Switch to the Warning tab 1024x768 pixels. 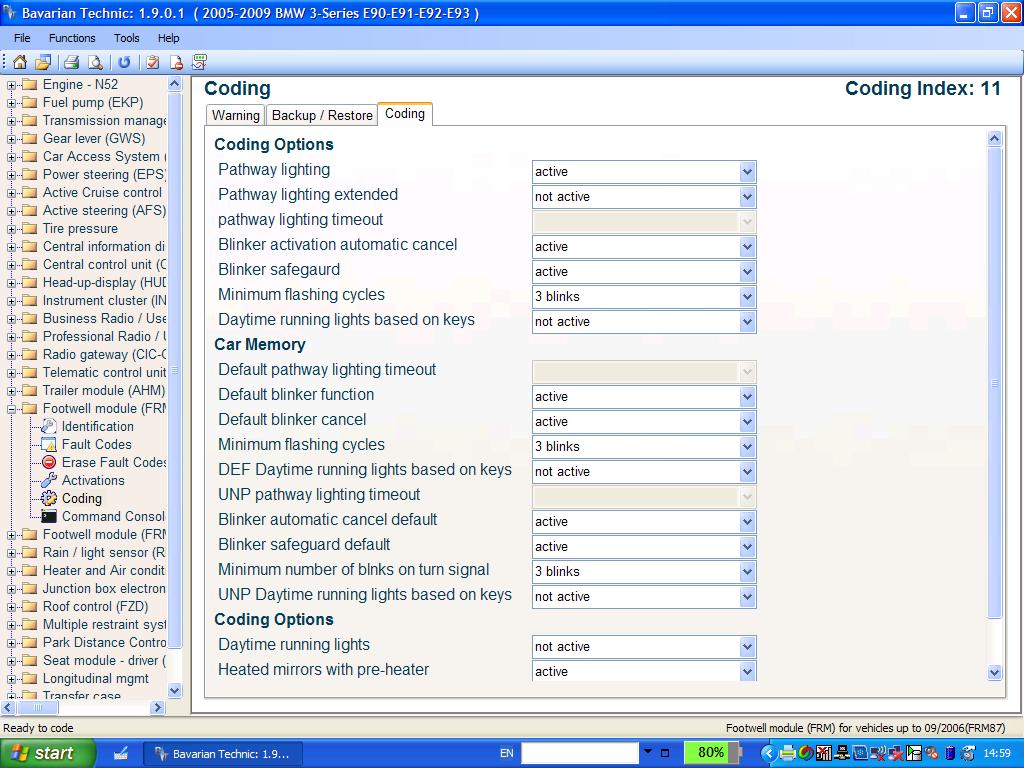[235, 115]
